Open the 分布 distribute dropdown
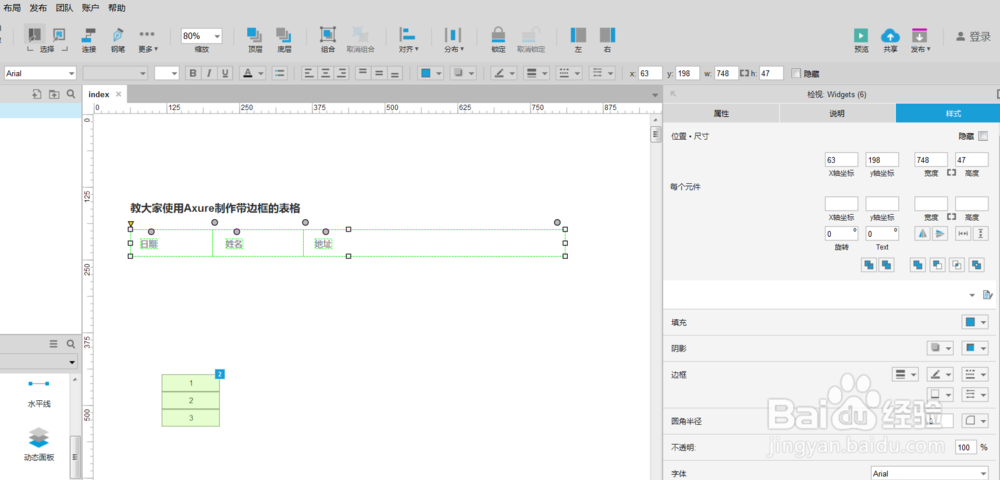 coord(454,40)
